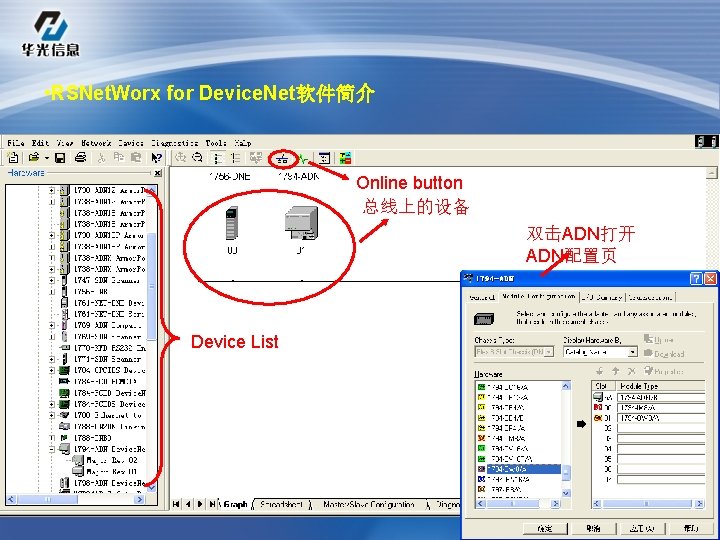720x540 pixels.
Task: Click scroll-down arrow of dialog Hardware list
Action: pos(566,493)
